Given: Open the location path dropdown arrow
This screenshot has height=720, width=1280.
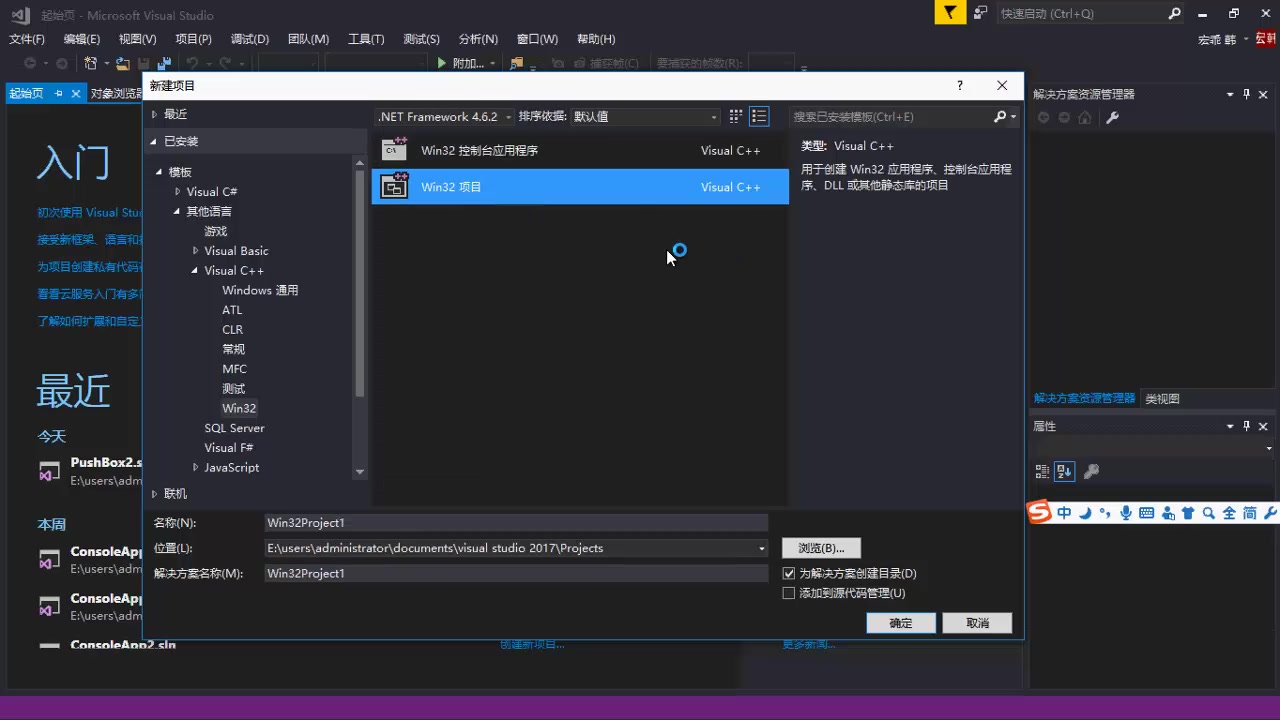Looking at the screenshot, I should tap(761, 548).
